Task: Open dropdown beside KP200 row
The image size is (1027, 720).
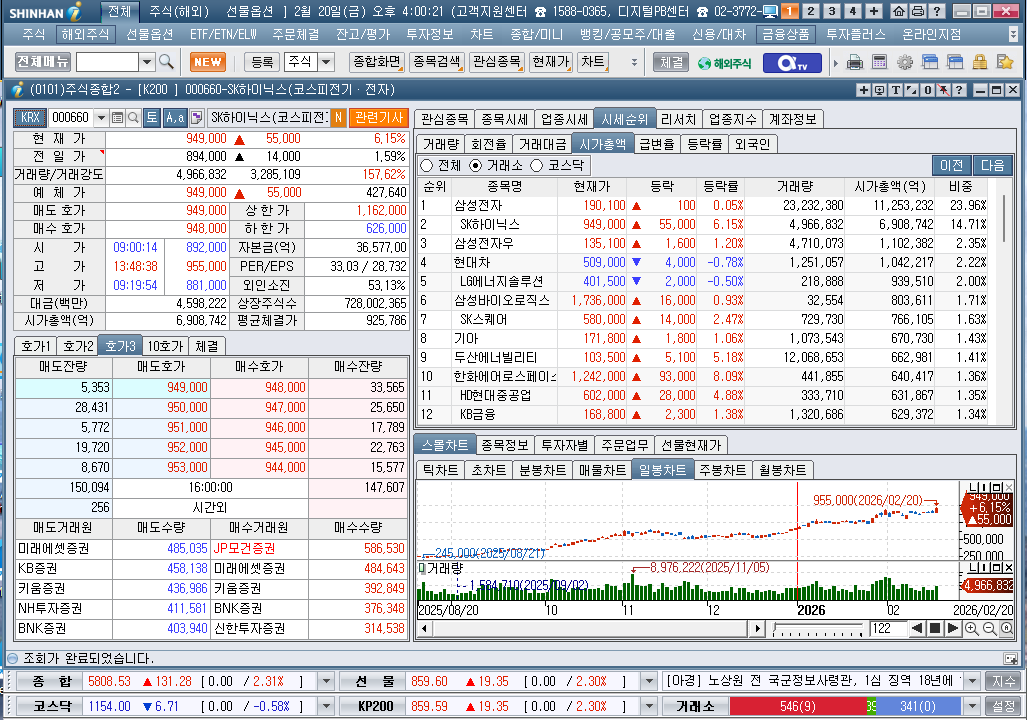Action: [649, 706]
